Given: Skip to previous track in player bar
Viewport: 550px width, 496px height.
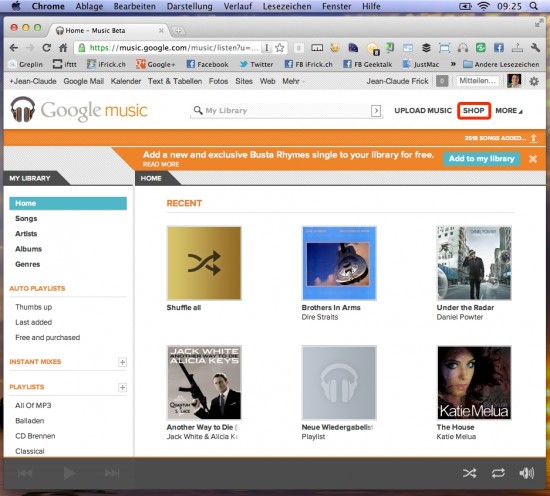Looking at the screenshot, I should [25, 473].
